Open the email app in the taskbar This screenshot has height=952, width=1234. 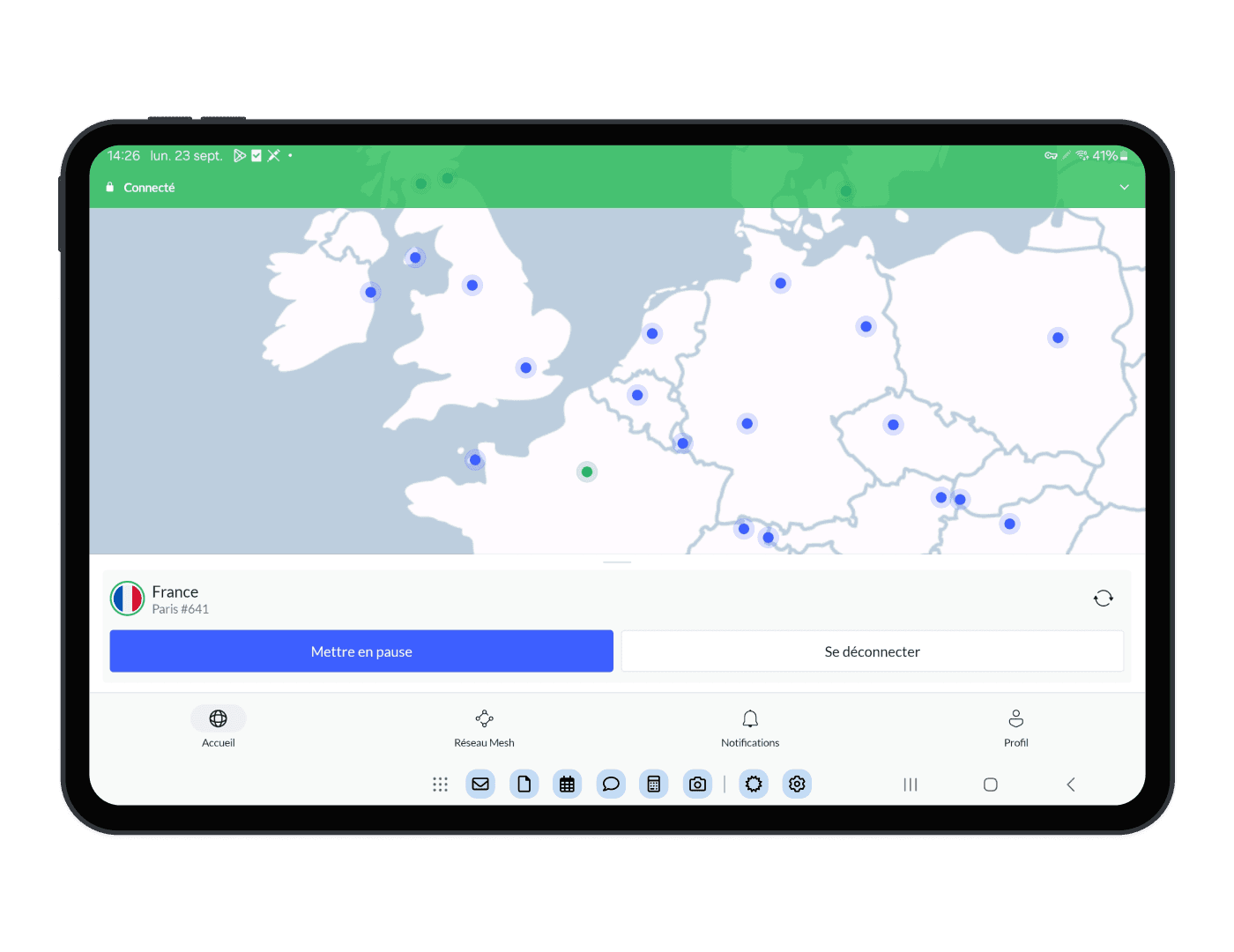click(480, 784)
